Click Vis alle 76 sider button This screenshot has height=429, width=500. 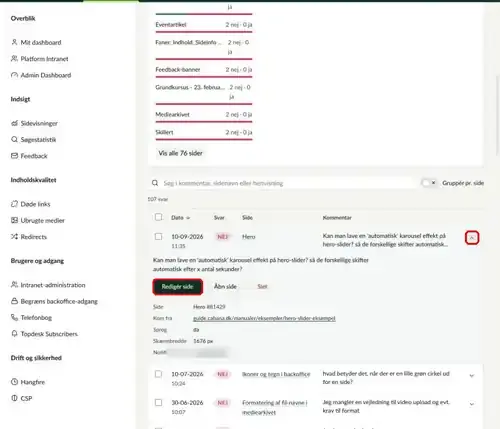(180, 153)
